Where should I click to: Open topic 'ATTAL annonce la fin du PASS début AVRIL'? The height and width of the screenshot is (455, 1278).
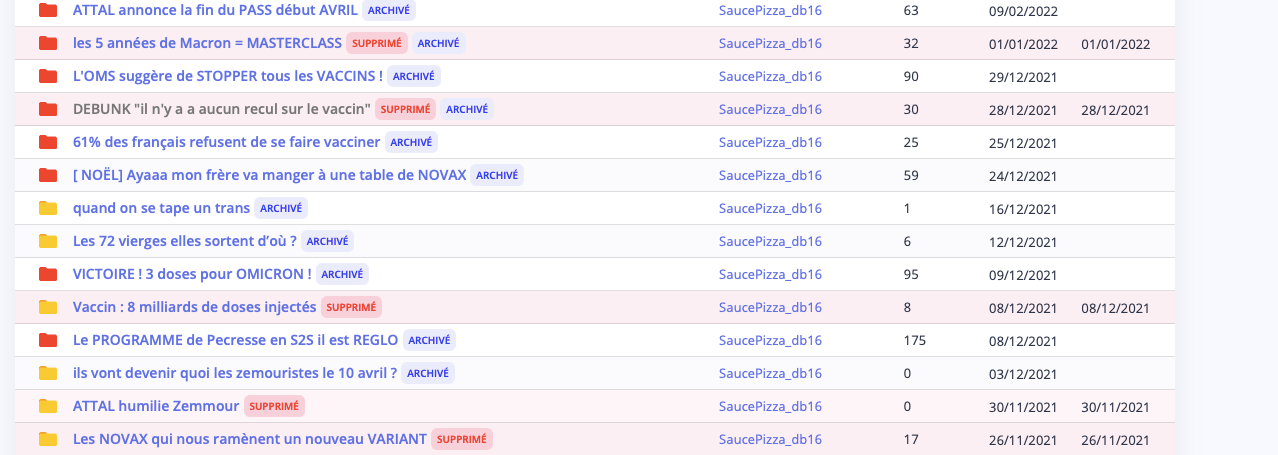click(215, 10)
